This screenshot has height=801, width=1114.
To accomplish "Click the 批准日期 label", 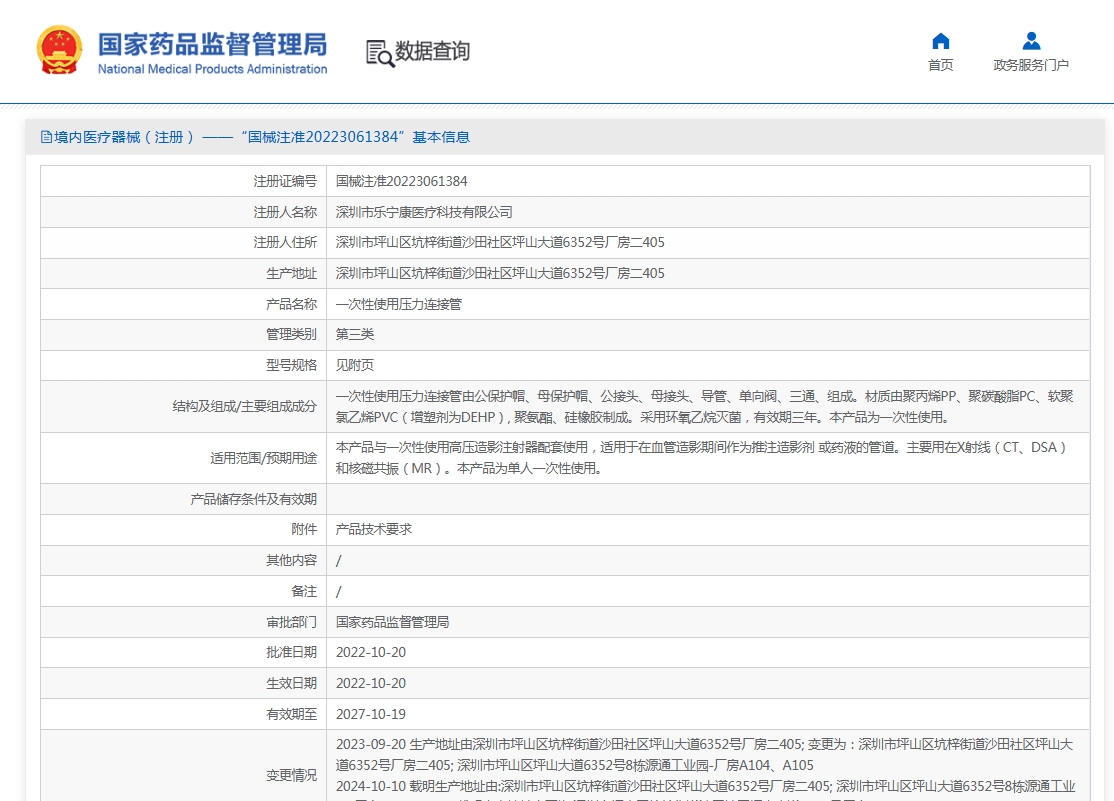I will point(291,652).
